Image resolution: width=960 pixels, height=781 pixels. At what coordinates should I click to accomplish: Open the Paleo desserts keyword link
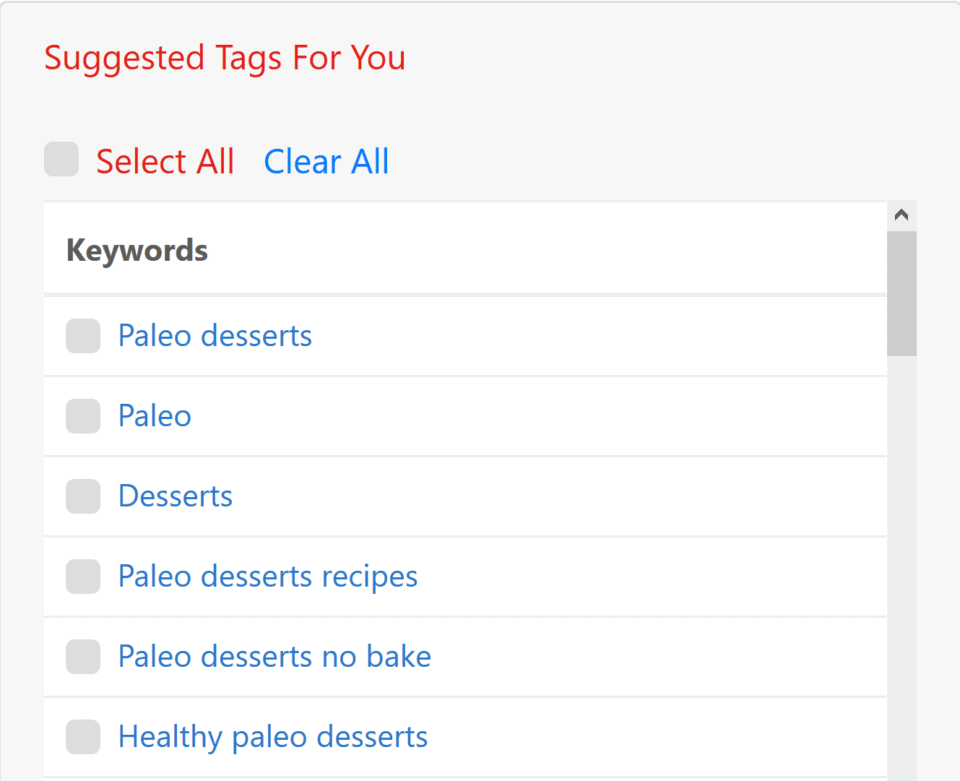214,336
